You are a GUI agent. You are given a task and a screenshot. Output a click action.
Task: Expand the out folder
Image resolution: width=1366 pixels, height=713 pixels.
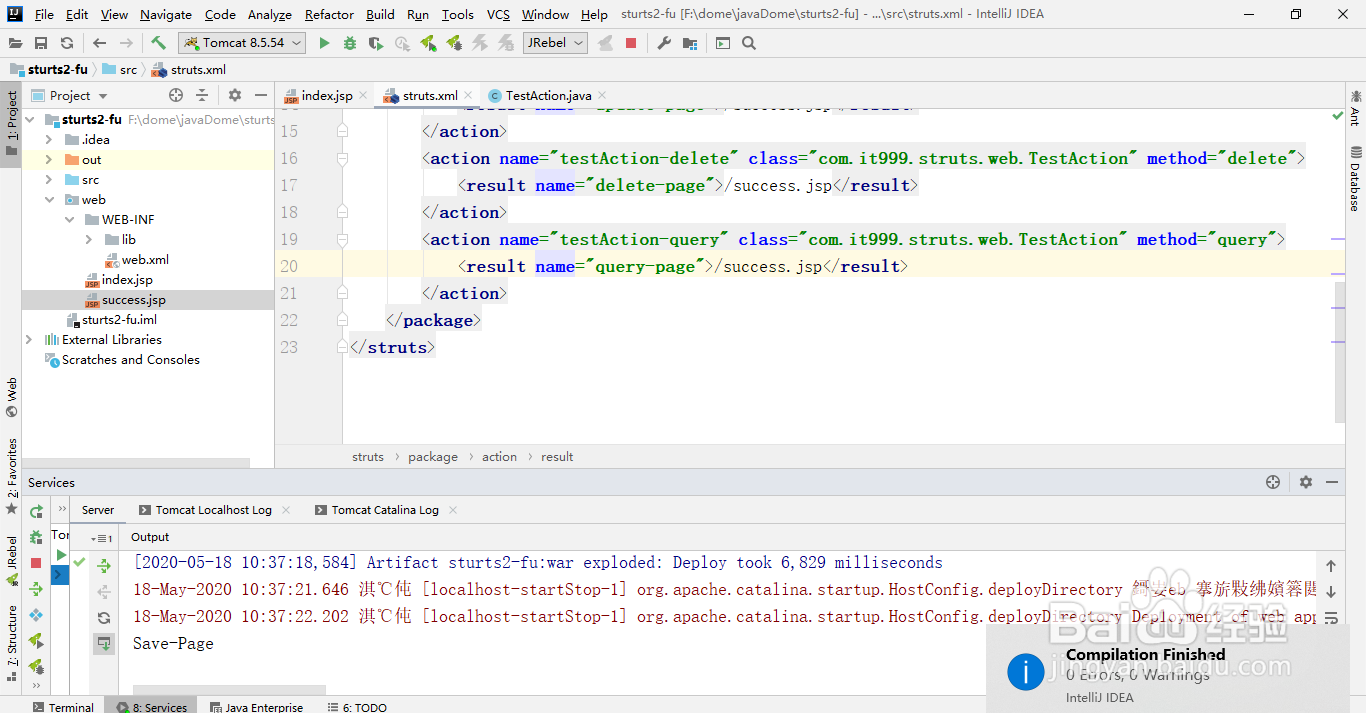[x=49, y=160]
